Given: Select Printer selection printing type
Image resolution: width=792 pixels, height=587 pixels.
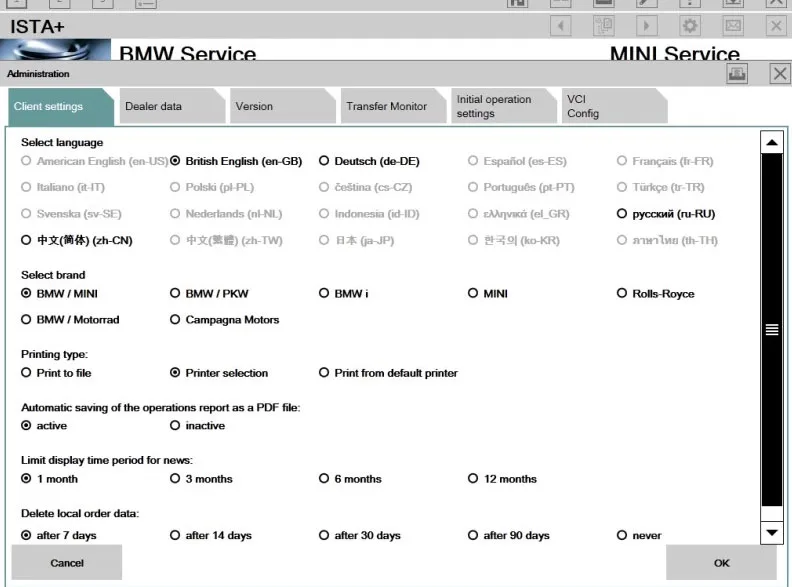Looking at the screenshot, I should pyautogui.click(x=219, y=373).
